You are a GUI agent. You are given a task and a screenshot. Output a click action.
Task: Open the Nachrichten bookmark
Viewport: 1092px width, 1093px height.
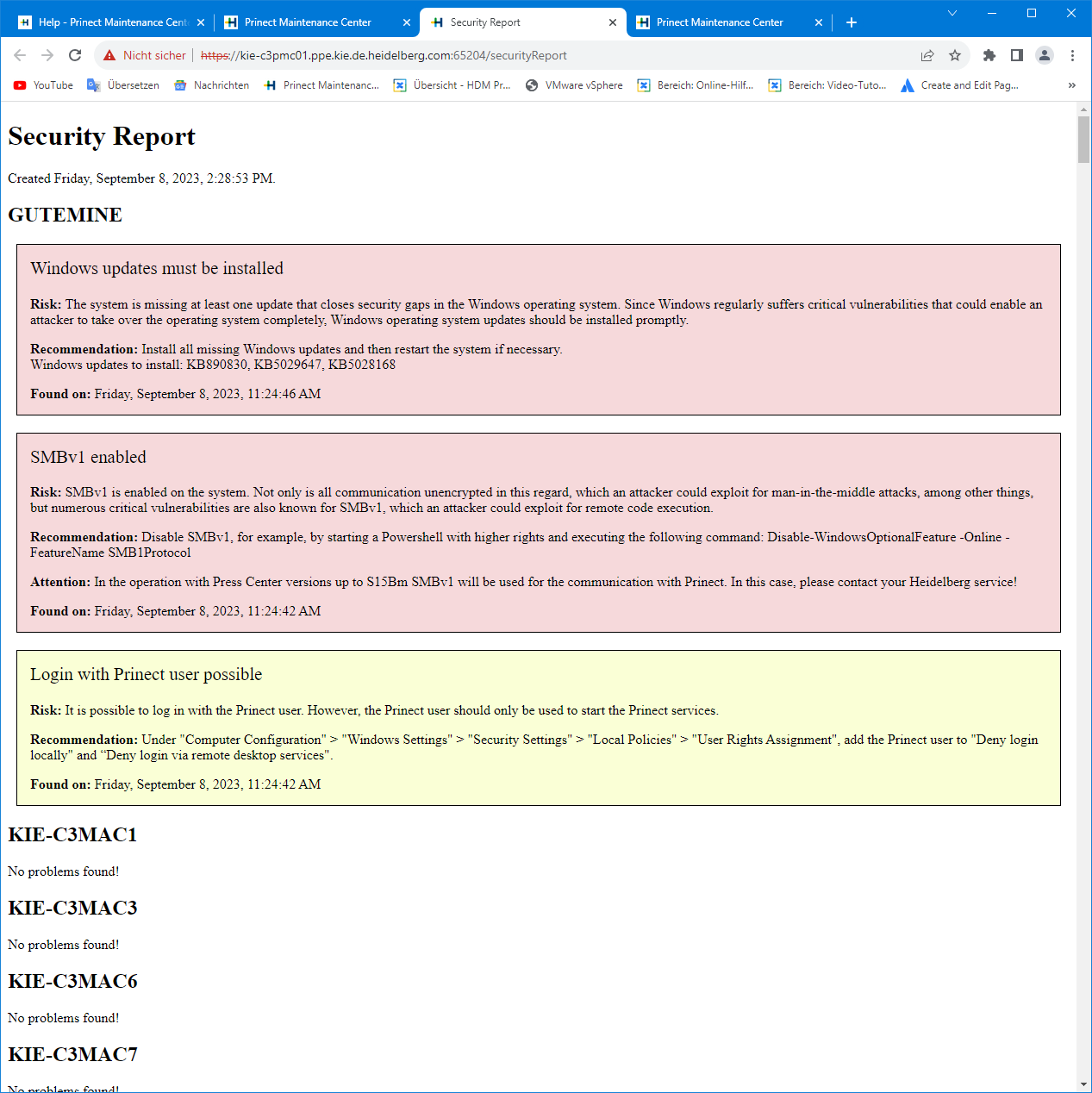211,84
